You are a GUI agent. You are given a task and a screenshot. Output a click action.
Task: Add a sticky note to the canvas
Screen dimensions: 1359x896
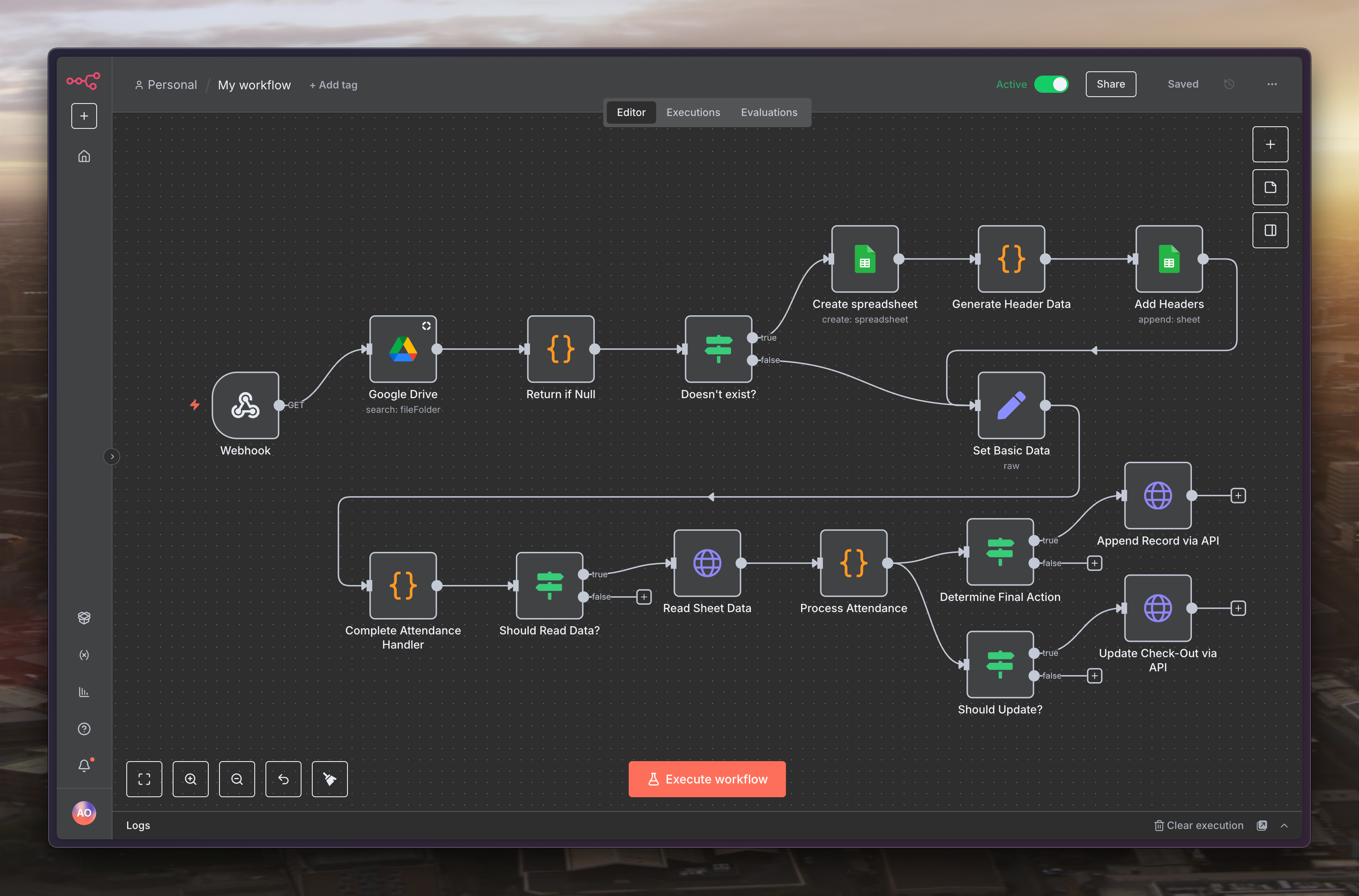[1270, 187]
